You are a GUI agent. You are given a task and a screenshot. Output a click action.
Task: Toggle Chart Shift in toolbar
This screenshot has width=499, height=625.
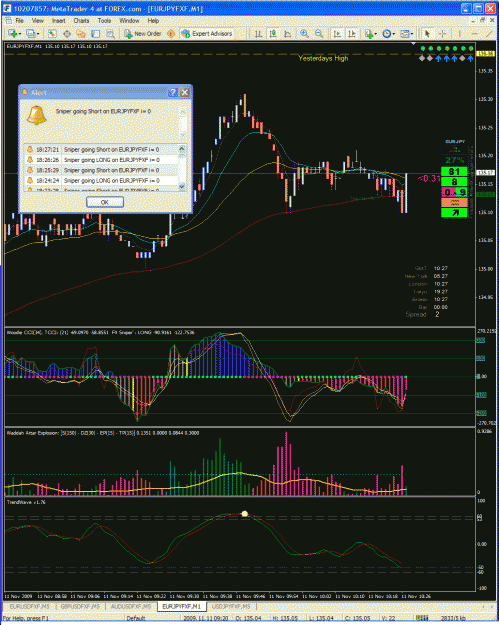point(352,34)
